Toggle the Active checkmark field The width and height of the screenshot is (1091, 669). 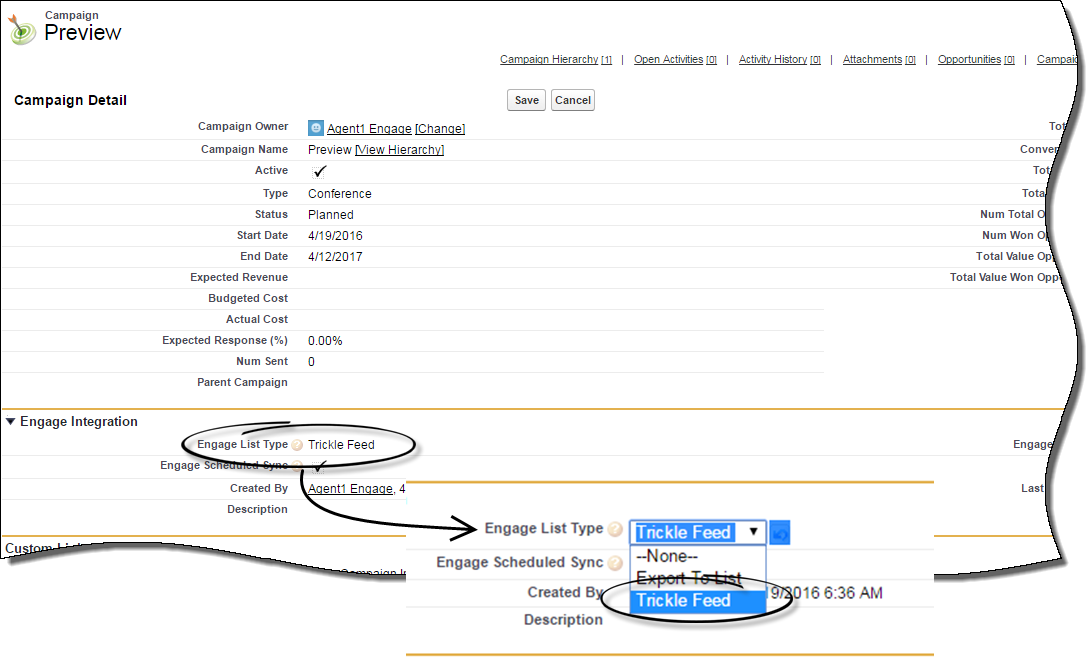click(320, 172)
